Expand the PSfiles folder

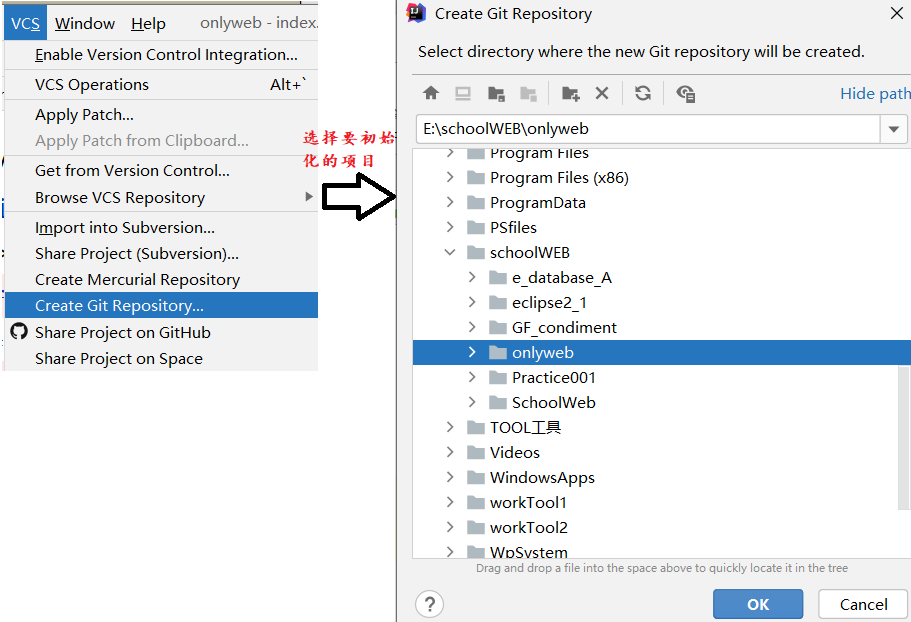click(x=450, y=227)
